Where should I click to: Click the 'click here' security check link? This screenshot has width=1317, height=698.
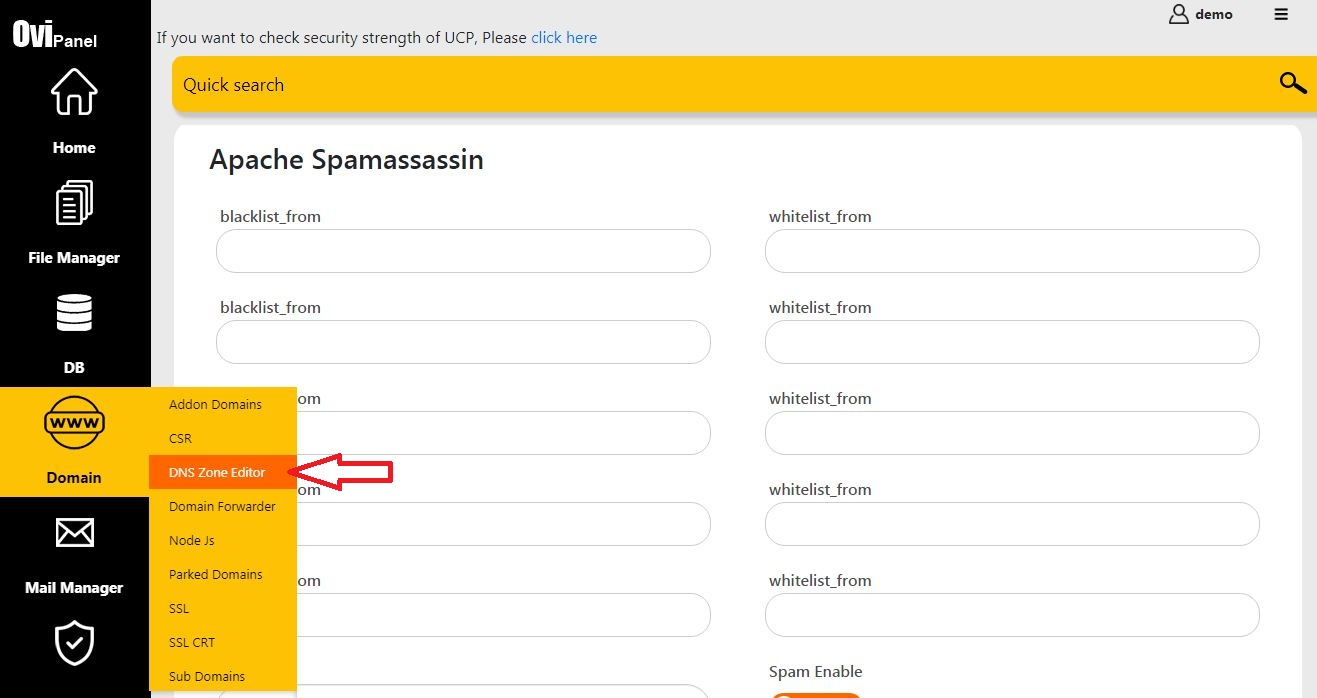click(x=563, y=37)
